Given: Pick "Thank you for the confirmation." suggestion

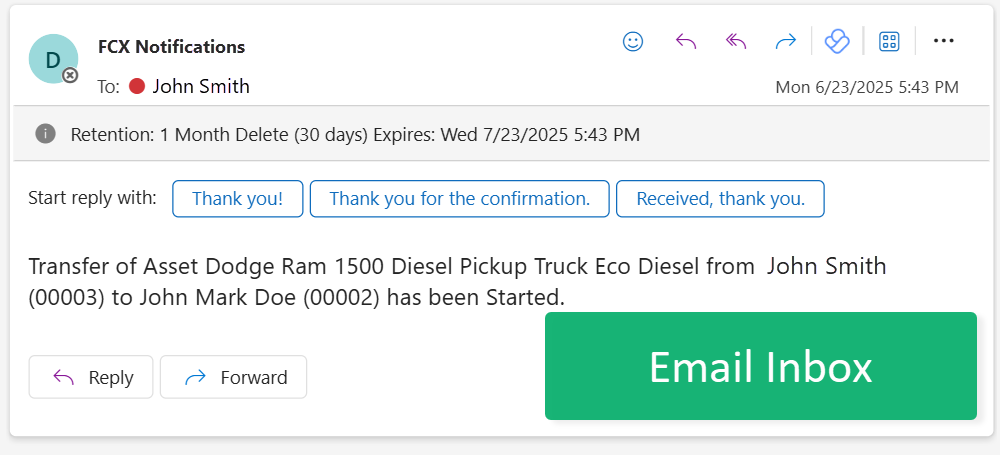Looking at the screenshot, I should click(x=459, y=199).
